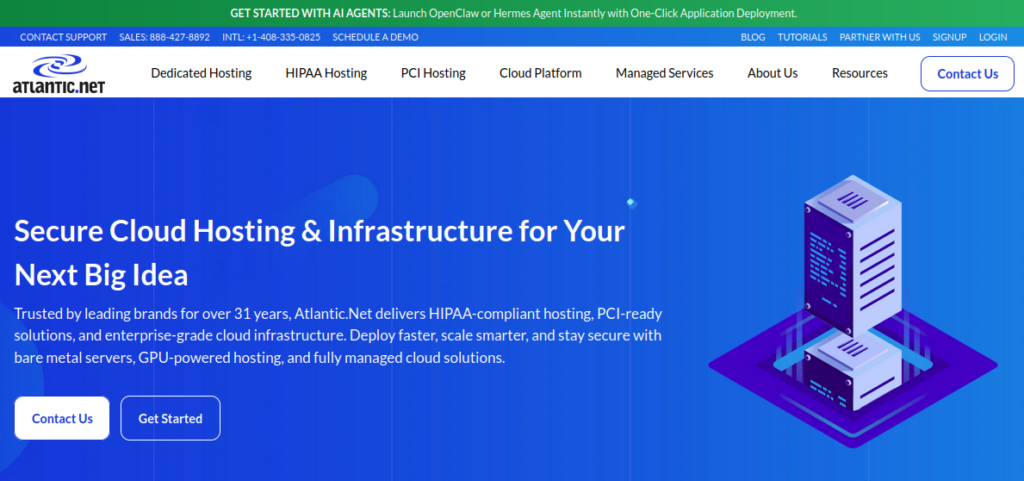Open the Tutorials link

coord(802,37)
